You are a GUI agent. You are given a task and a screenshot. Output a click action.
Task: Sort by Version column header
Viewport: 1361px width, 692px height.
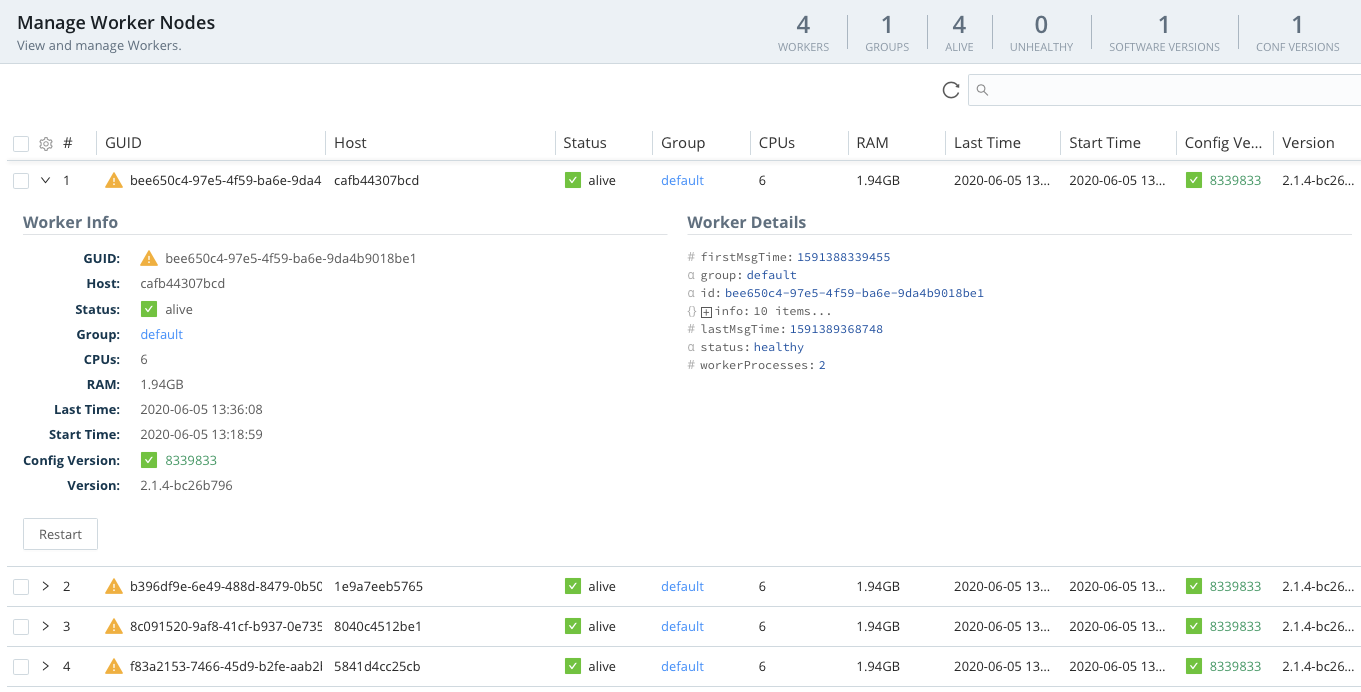pos(1308,143)
